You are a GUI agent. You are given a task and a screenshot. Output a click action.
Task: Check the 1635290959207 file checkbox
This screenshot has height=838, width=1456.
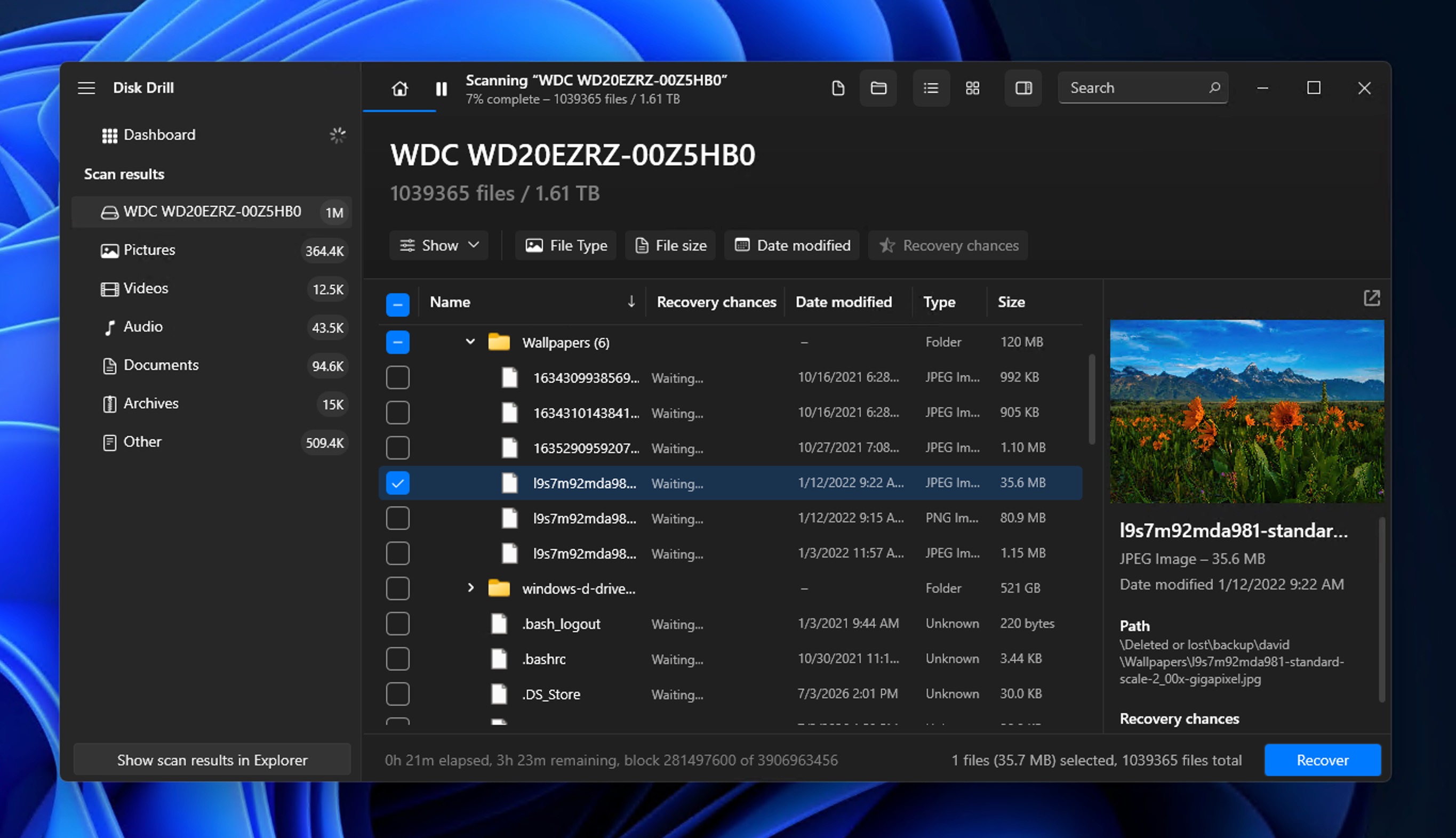pos(398,448)
